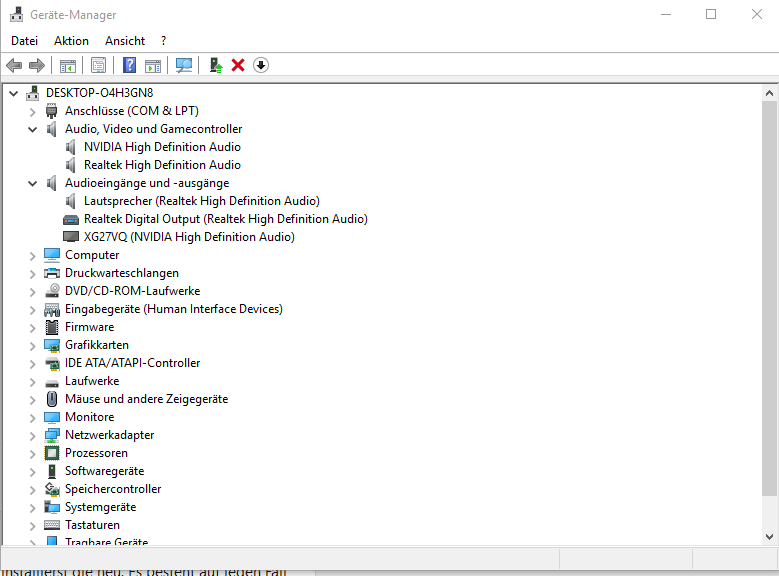The height and width of the screenshot is (576, 779).
Task: Select the Druckwarteschlangen label
Action: click(122, 273)
